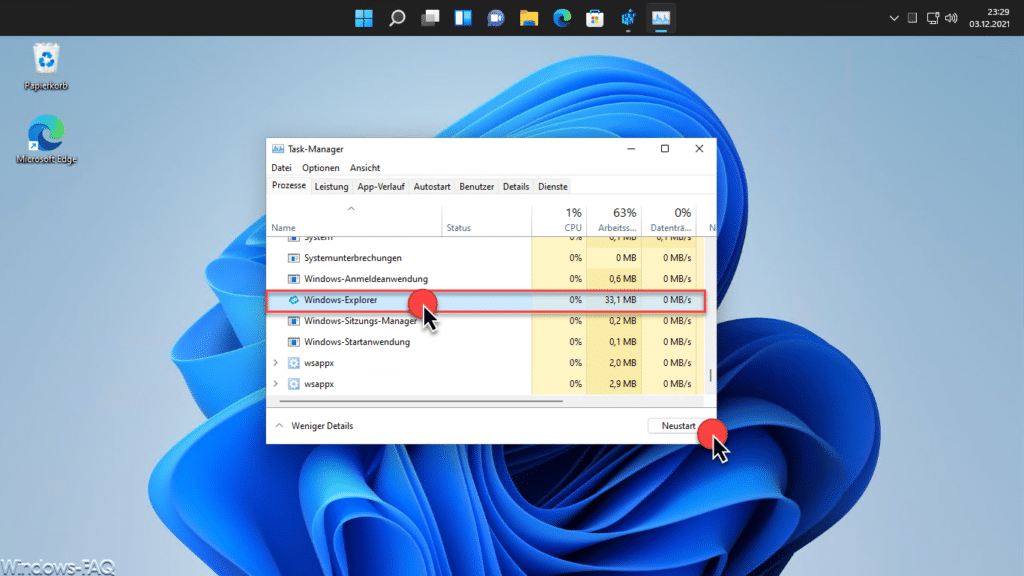Viewport: 1024px width, 576px height.
Task: Click the Task-Manager title bar icon
Action: (x=278, y=149)
